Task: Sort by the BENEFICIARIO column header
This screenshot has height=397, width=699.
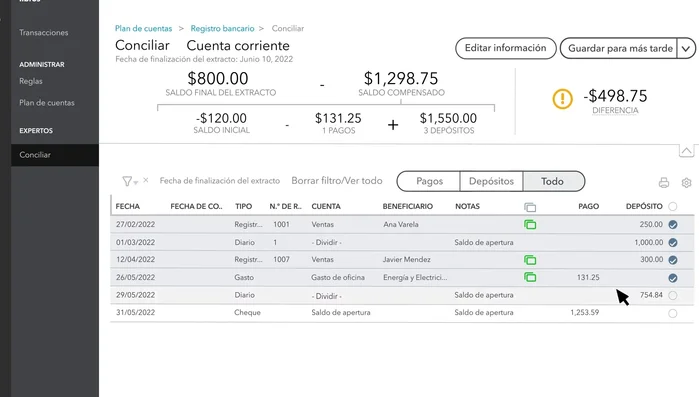Action: [x=407, y=206]
